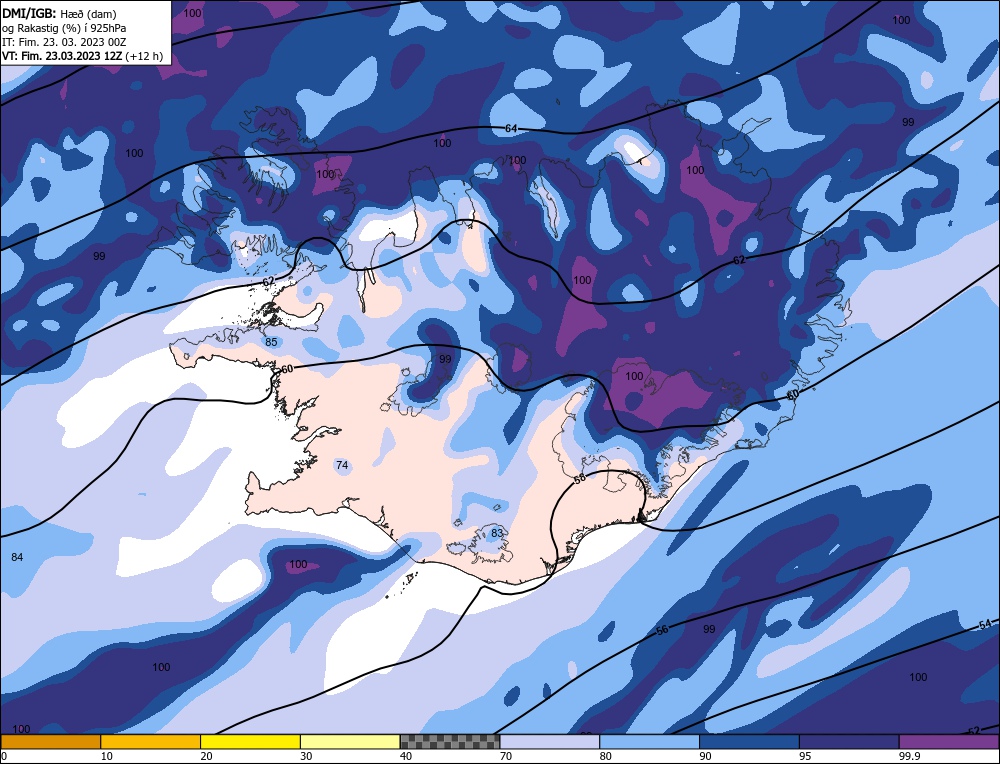
Task: Click the '(+12 h)' forecast offset text
Action: point(144,56)
